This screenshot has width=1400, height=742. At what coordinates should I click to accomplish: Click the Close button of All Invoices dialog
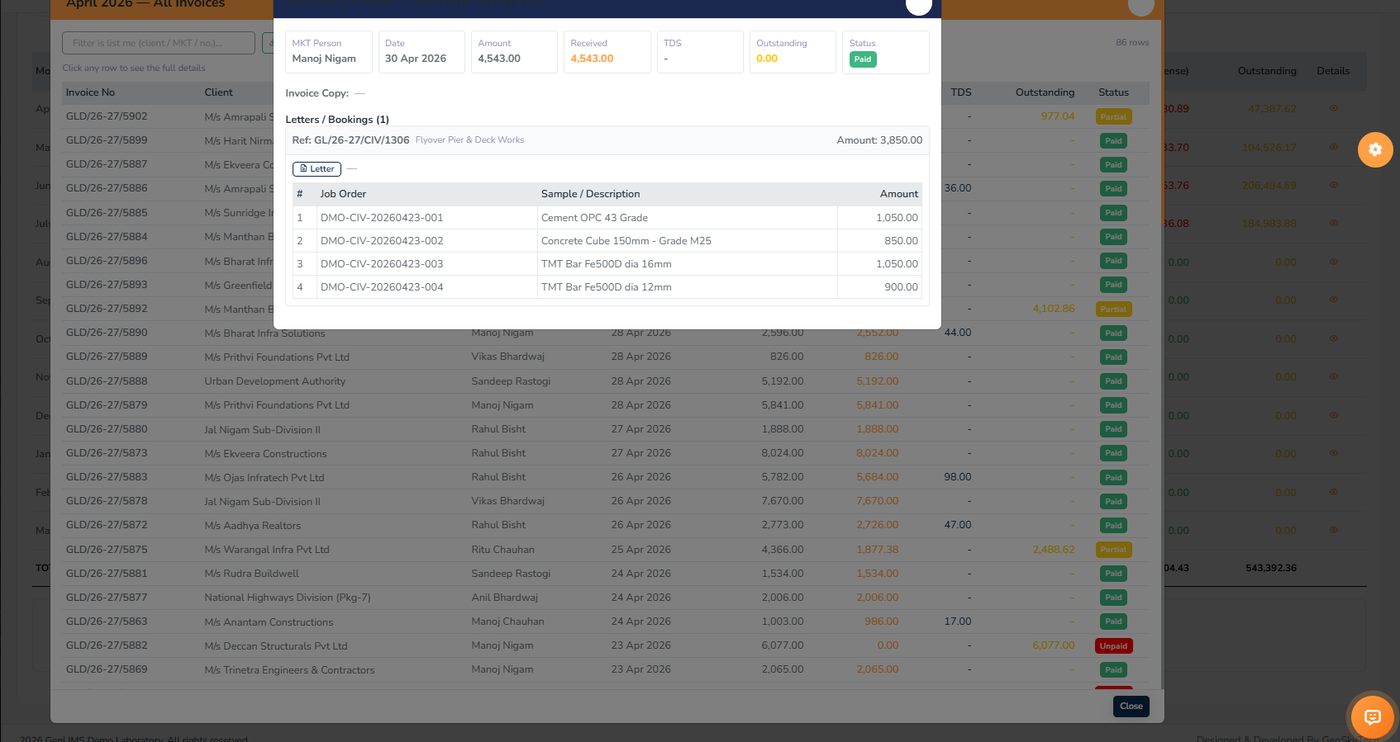click(1131, 706)
